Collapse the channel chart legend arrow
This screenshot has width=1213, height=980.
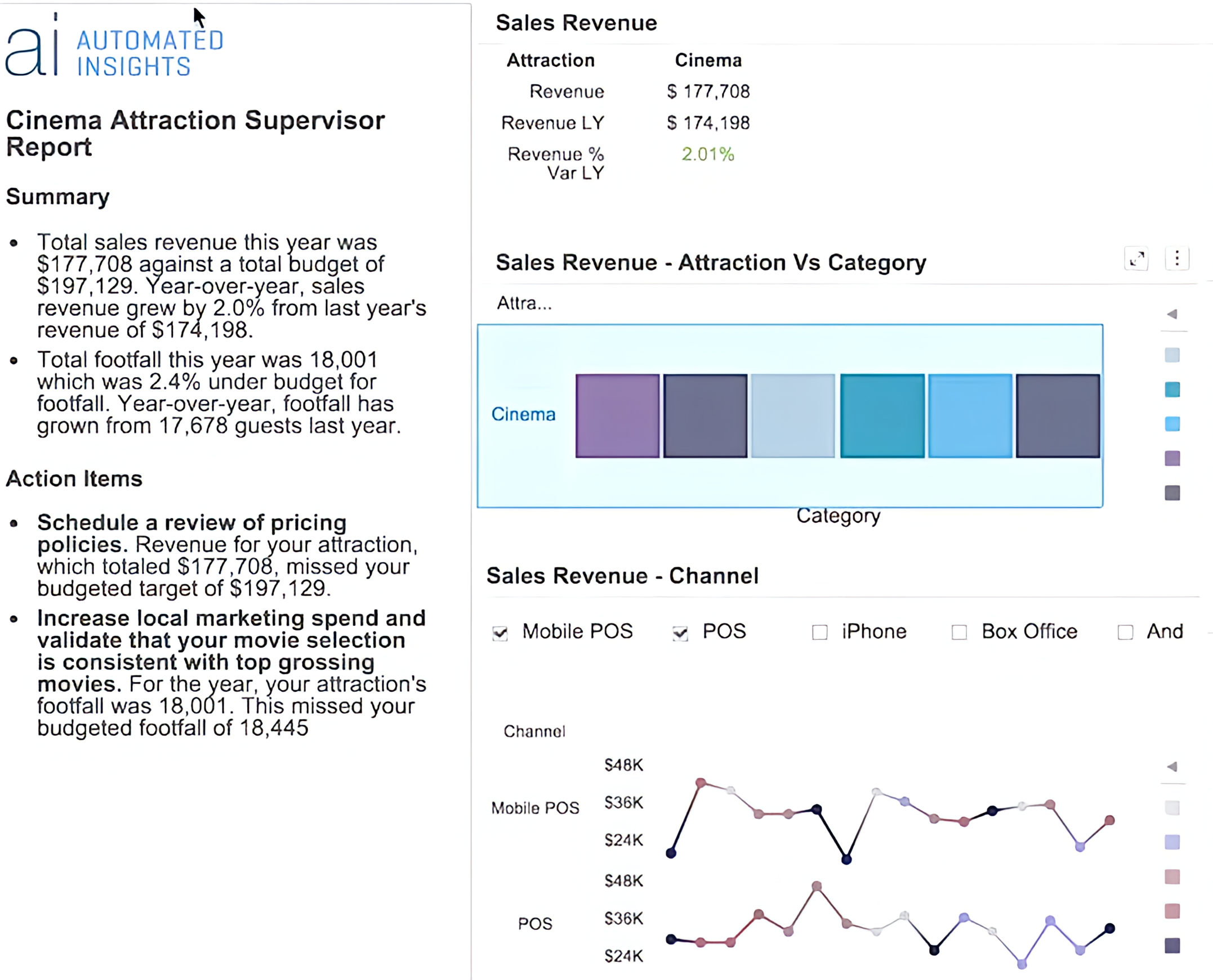coord(1172,767)
